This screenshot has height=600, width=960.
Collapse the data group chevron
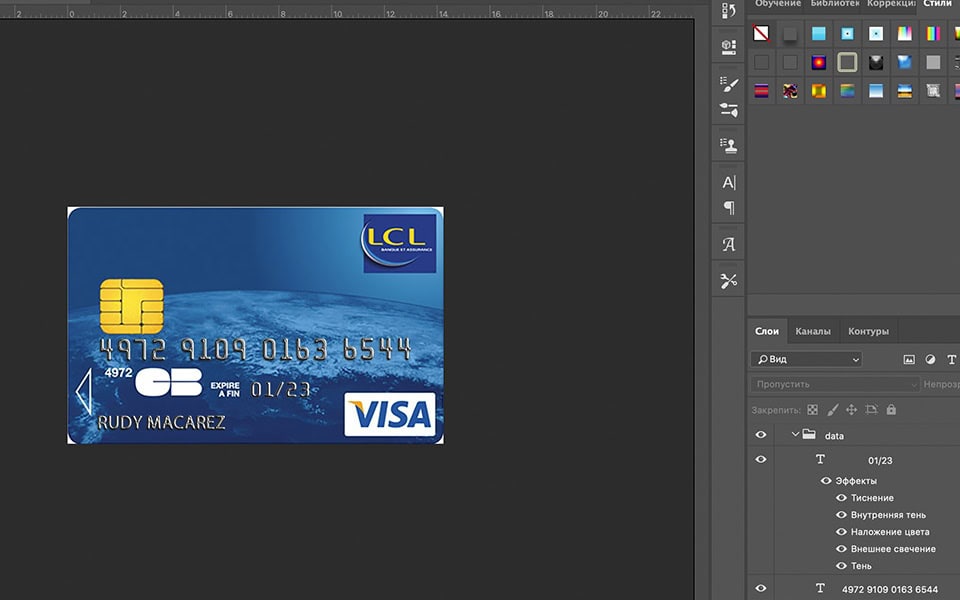(795, 434)
